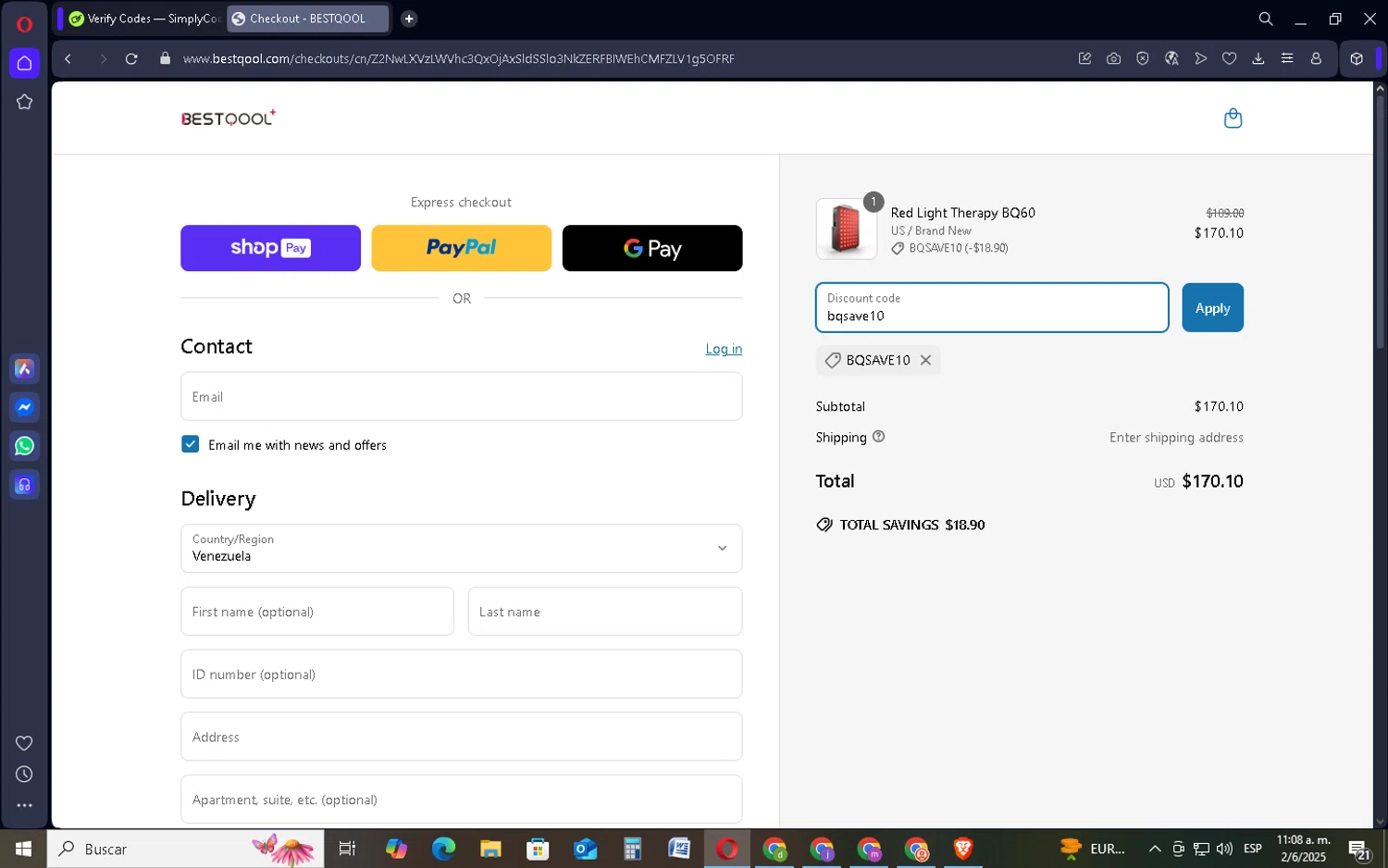This screenshot has width=1388, height=868.
Task: Click the Address field
Action: 462,738
